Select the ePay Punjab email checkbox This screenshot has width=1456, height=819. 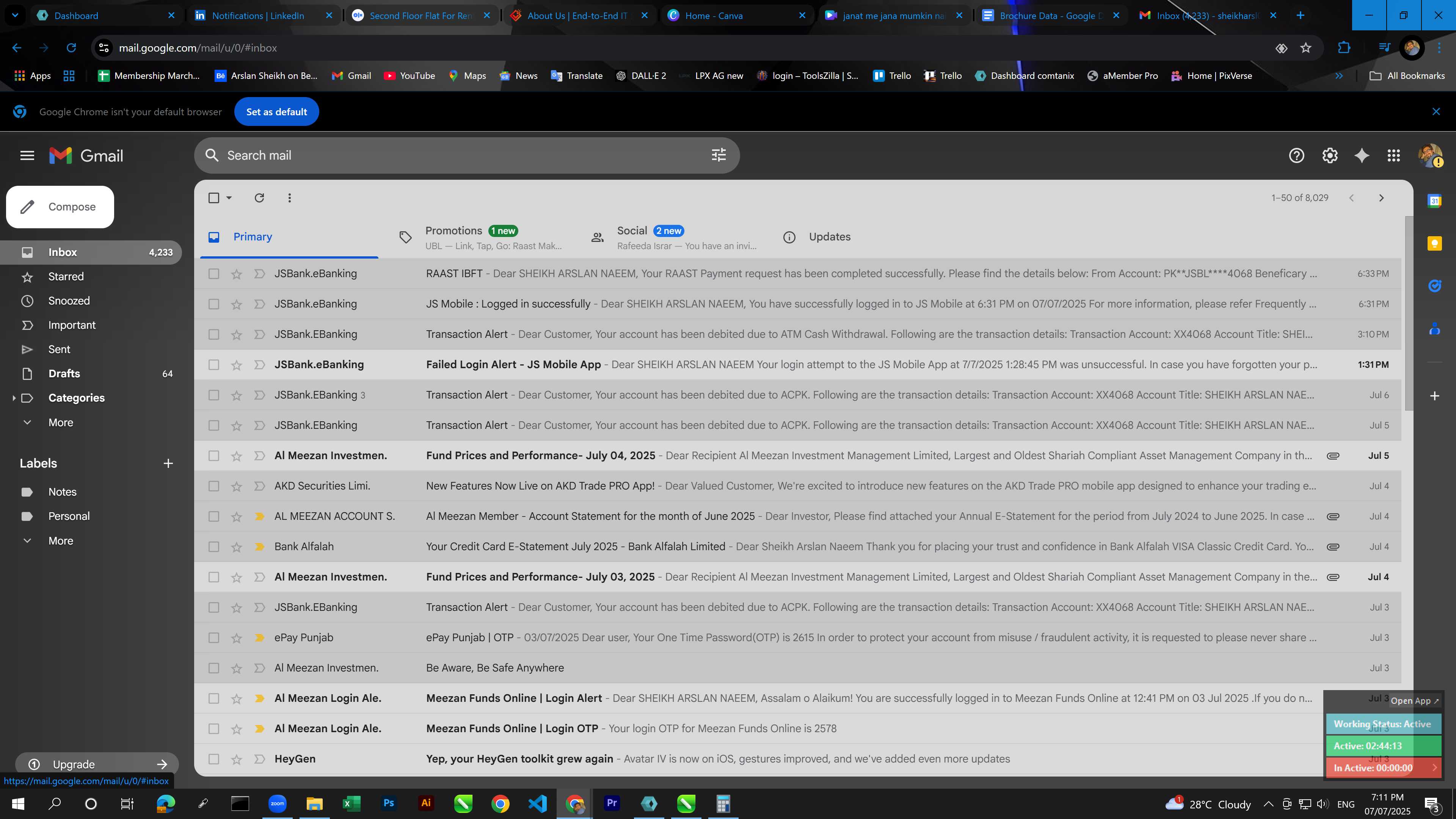click(213, 637)
